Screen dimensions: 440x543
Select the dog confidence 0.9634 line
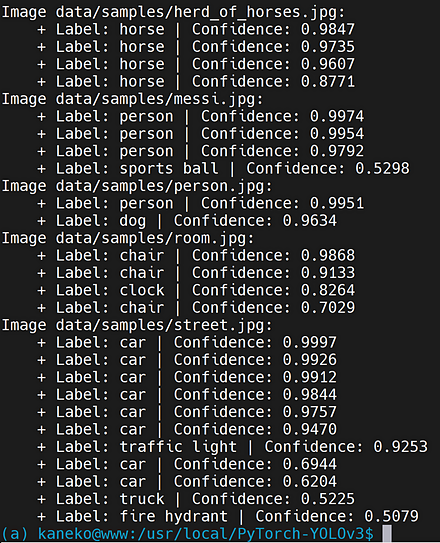click(187, 221)
